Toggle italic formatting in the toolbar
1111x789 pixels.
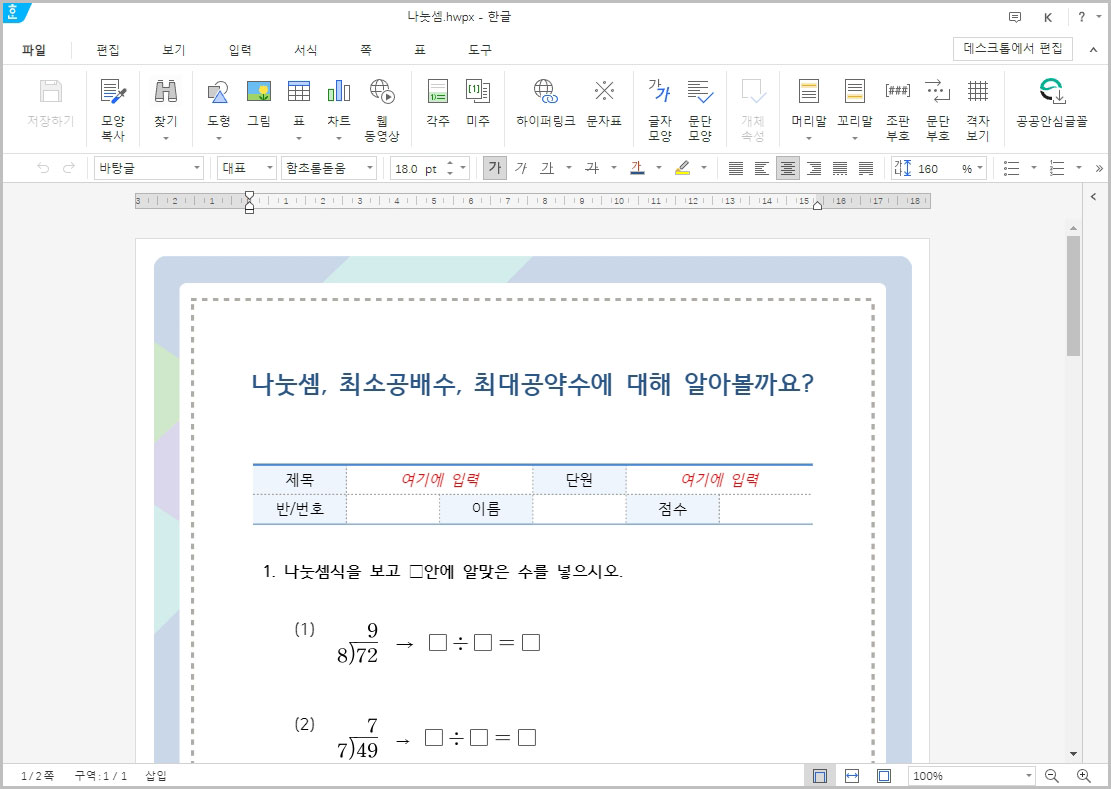click(520, 167)
